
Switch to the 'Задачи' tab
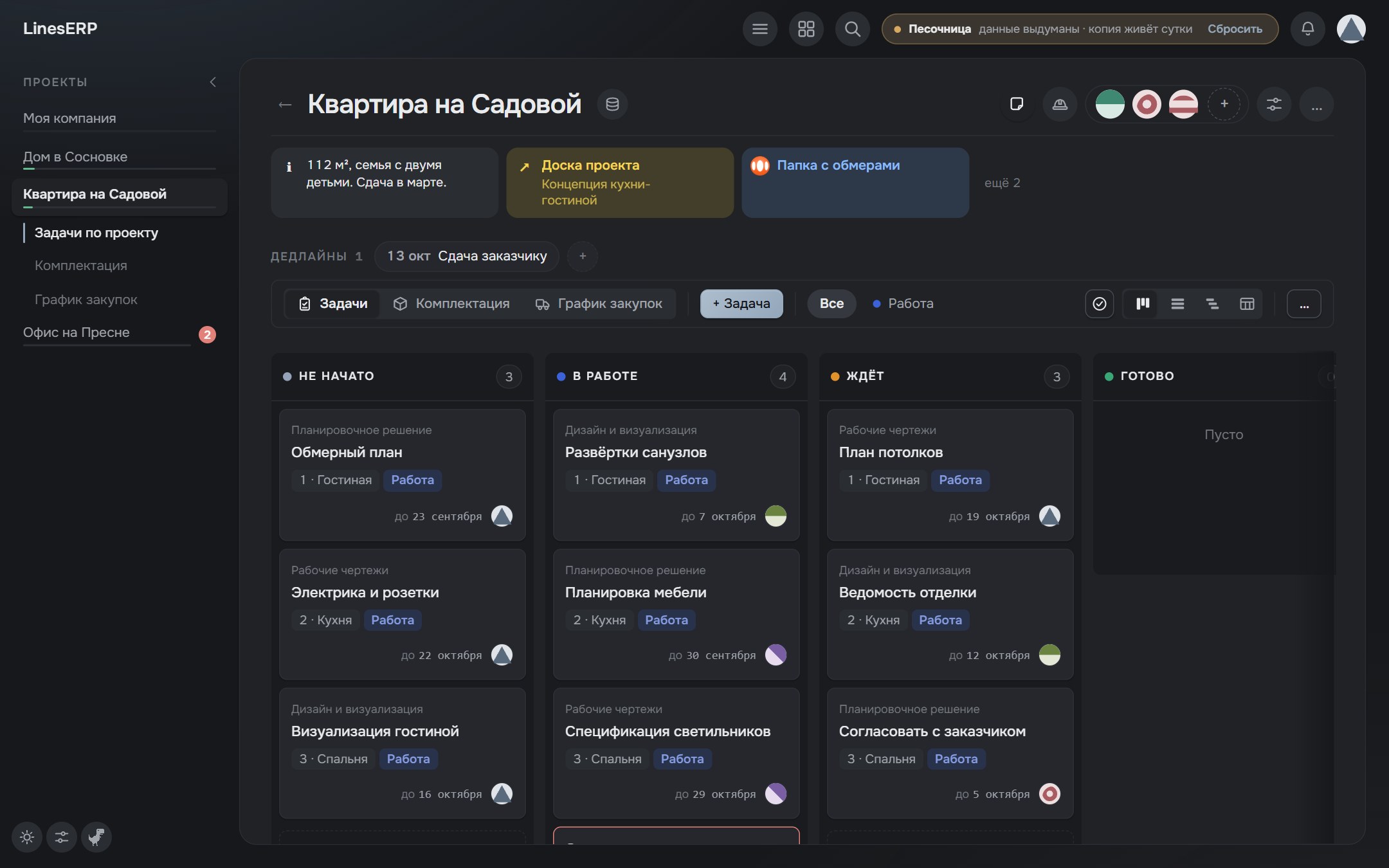[x=333, y=303]
